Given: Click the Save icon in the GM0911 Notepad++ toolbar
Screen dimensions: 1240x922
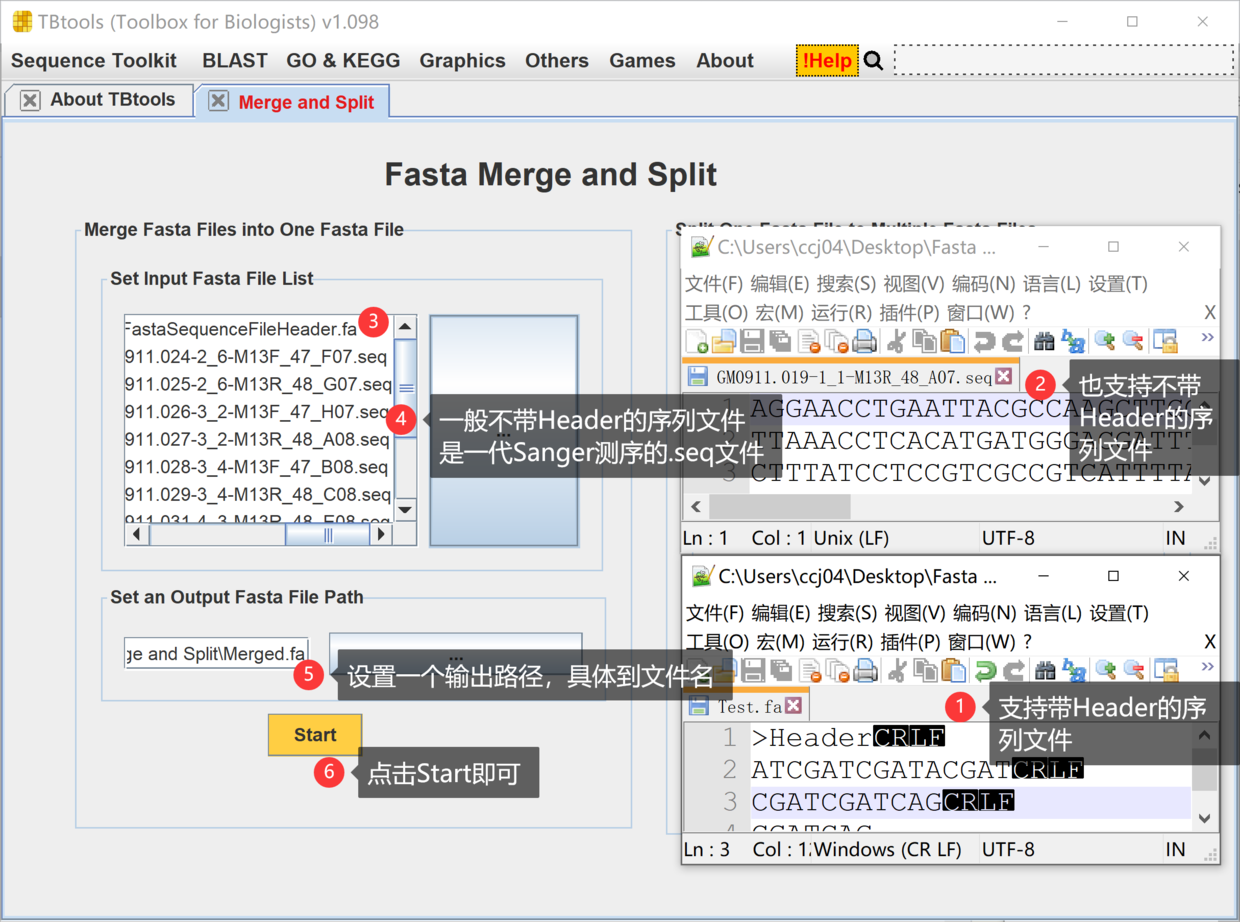Looking at the screenshot, I should pos(752,341).
